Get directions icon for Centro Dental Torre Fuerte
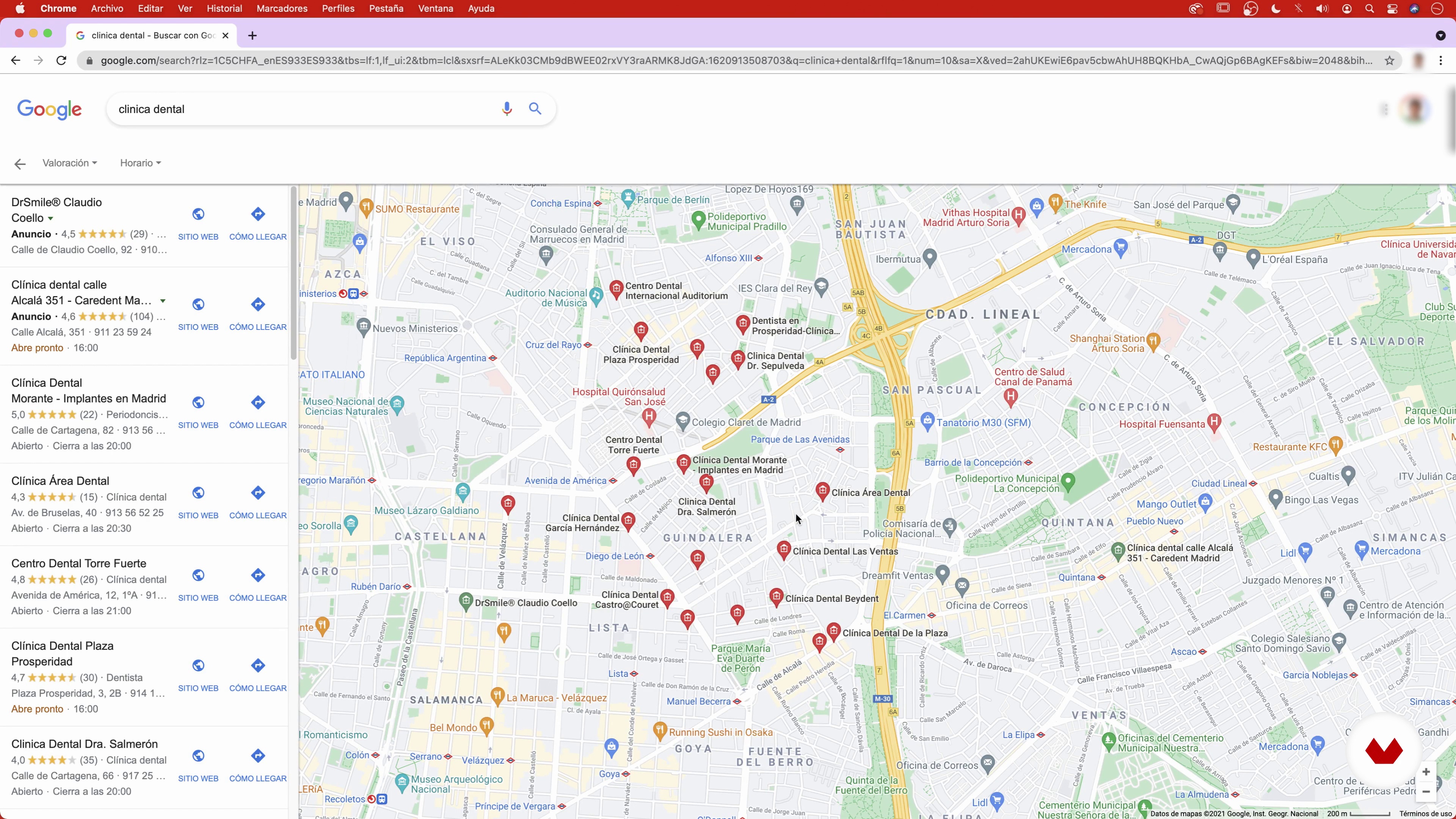Image resolution: width=1456 pixels, height=819 pixels. pyautogui.click(x=258, y=576)
